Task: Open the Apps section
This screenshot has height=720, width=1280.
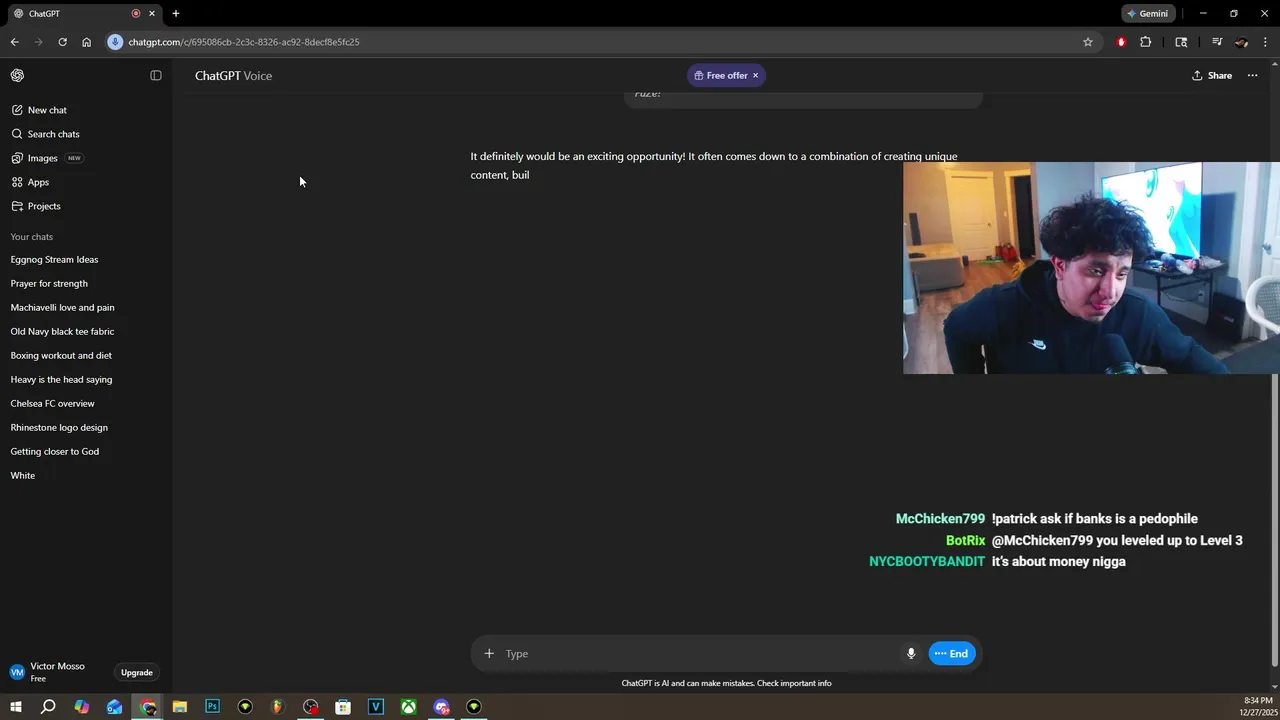Action: pos(30,182)
